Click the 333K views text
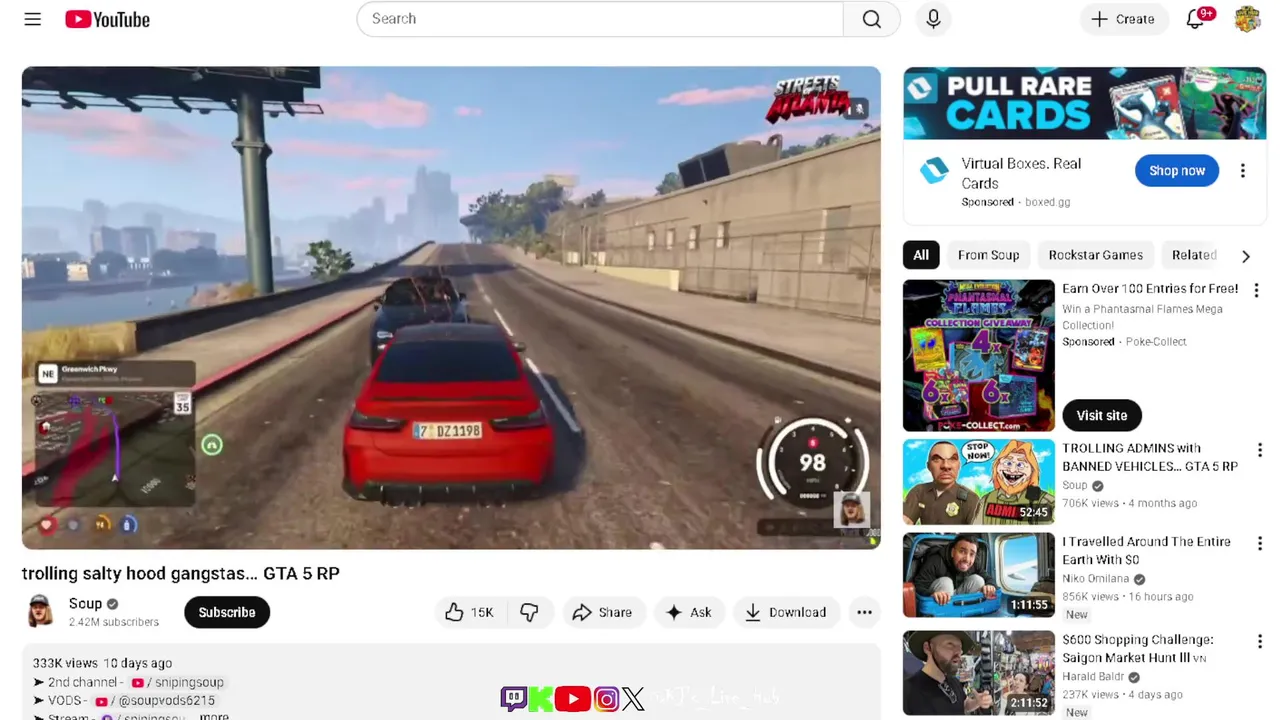1280x720 pixels. point(66,663)
